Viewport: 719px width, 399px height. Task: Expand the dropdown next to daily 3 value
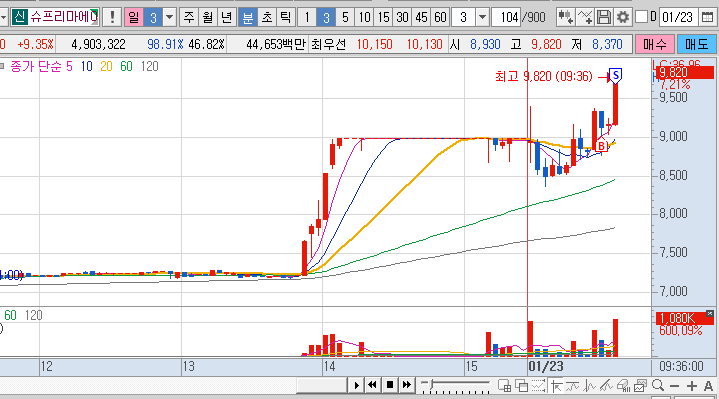coord(169,17)
